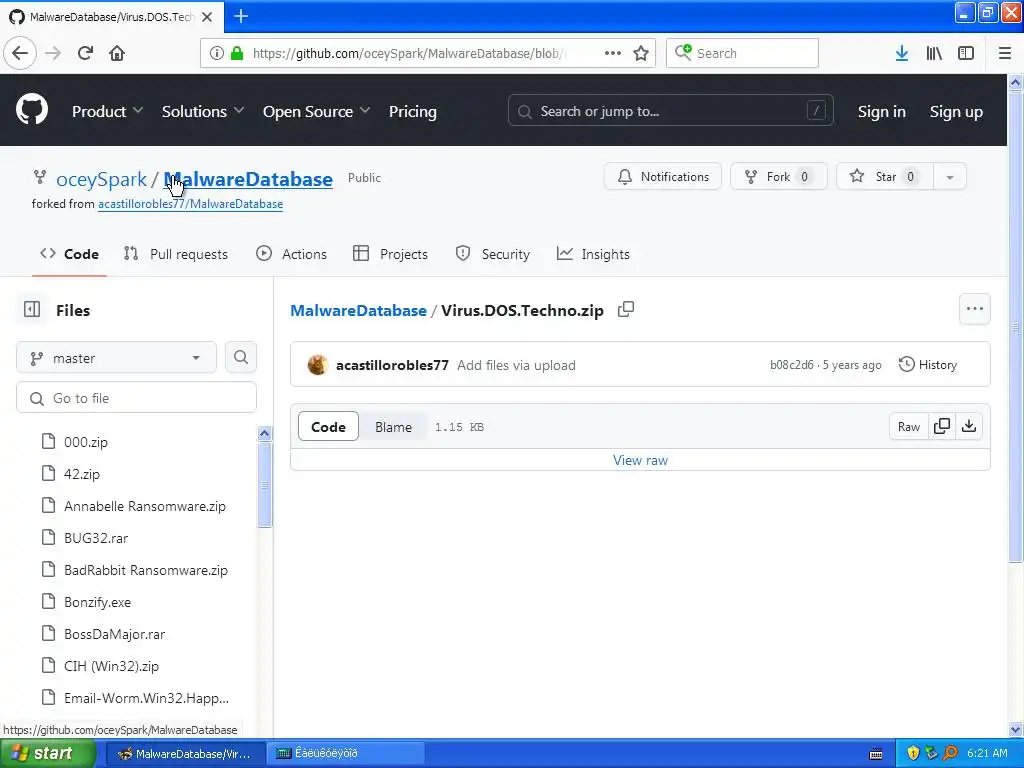Open the browser home page icon
The image size is (1024, 768).
pos(117,54)
